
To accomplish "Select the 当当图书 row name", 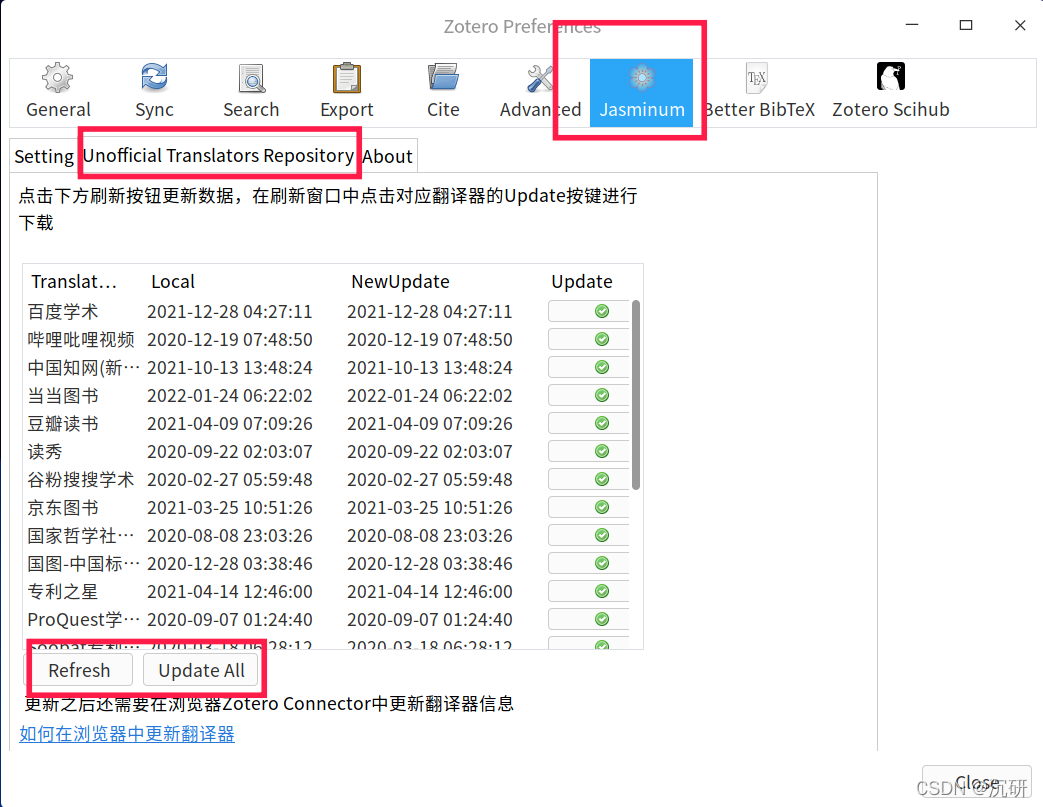I will [63, 395].
